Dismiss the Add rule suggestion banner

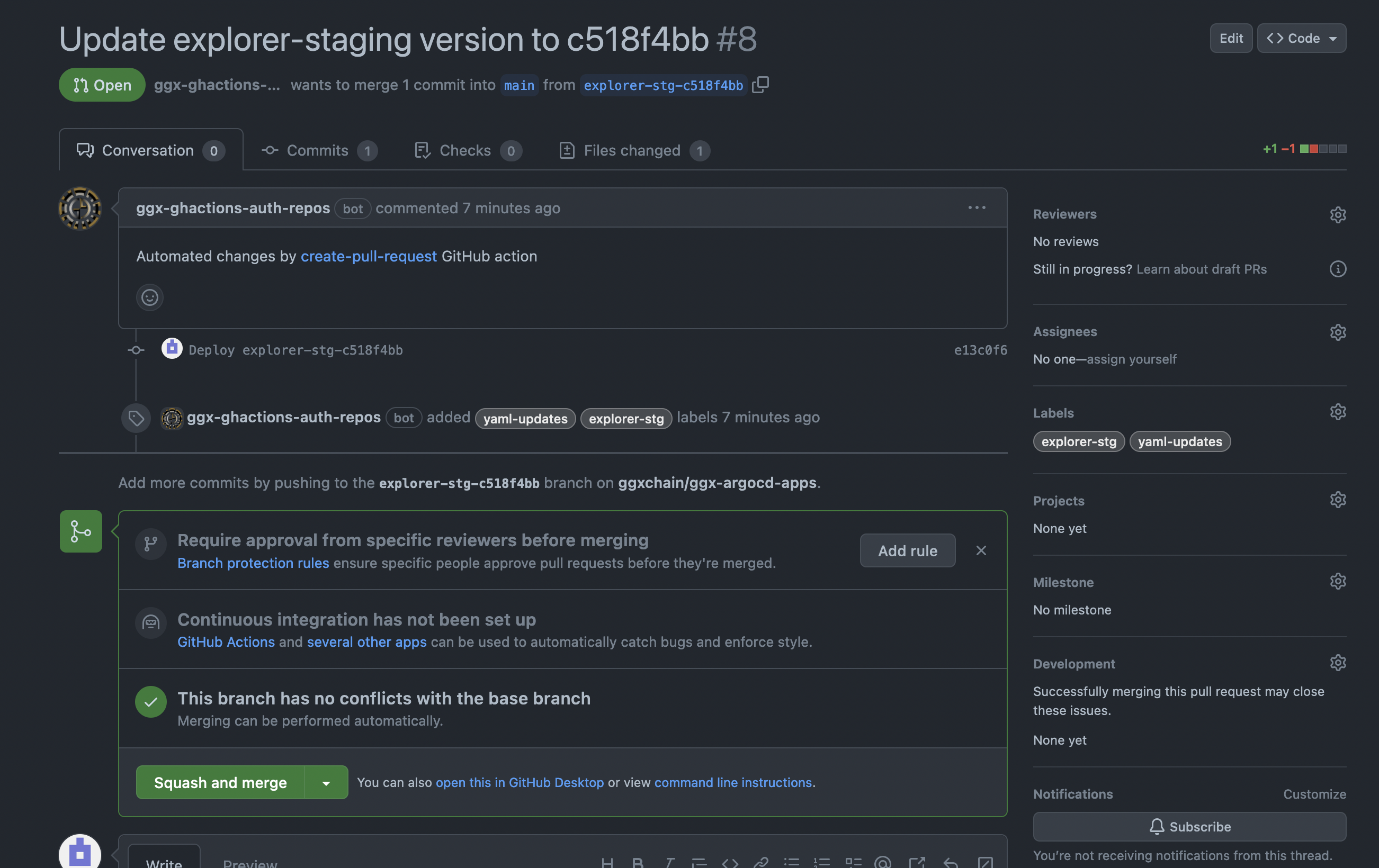(980, 550)
